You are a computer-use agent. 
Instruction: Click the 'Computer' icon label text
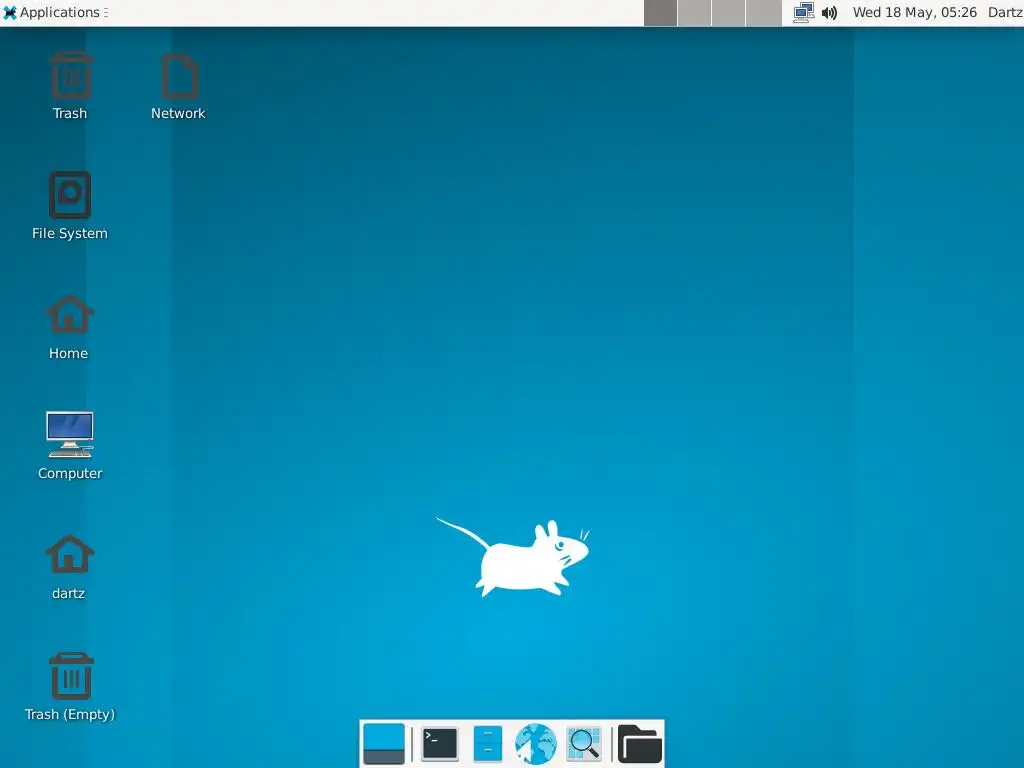coord(70,473)
